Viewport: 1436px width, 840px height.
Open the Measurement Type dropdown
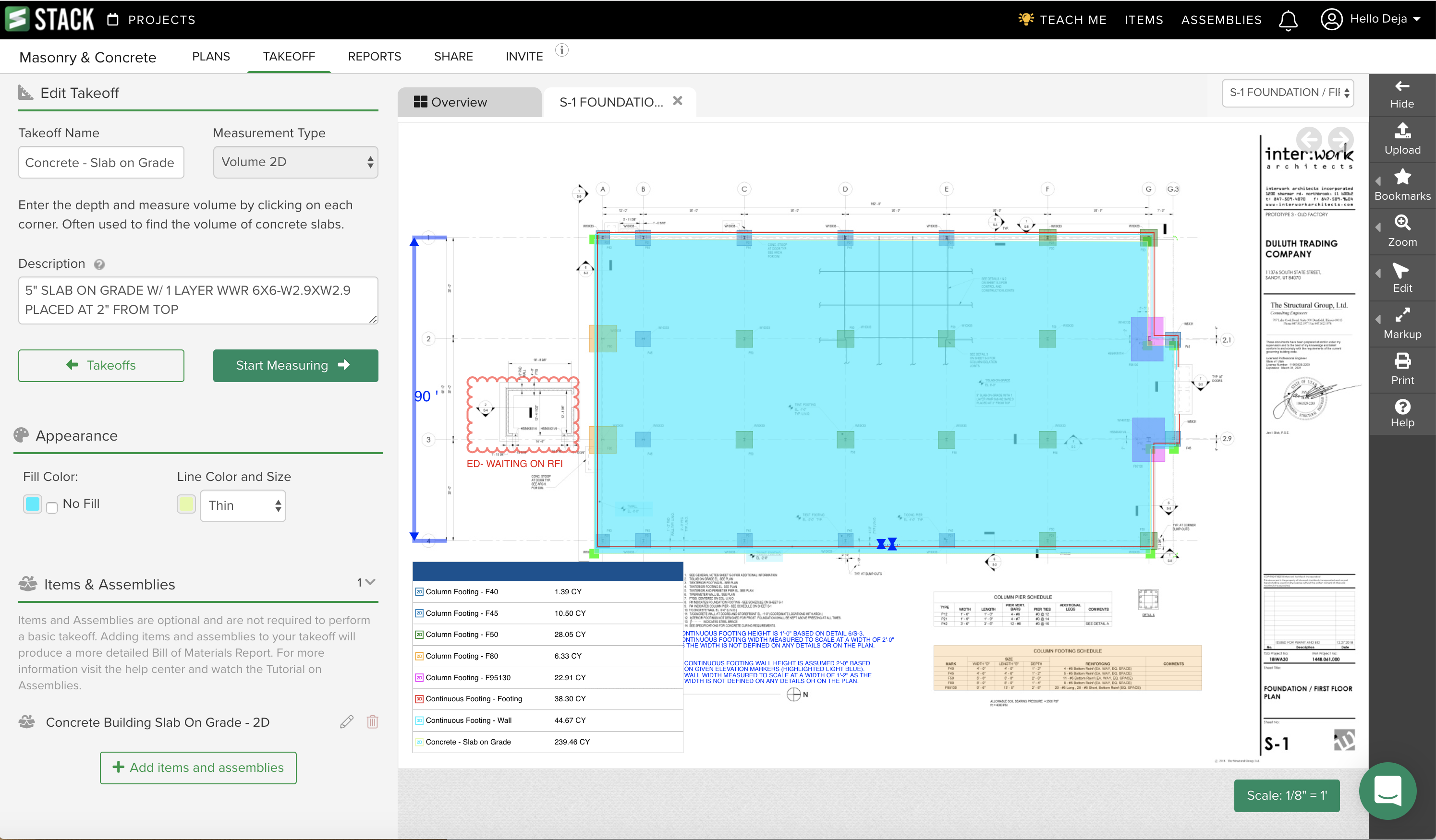(x=295, y=162)
